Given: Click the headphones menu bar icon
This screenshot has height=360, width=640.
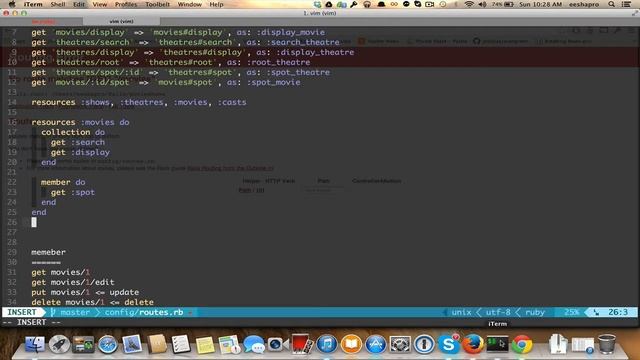Looking at the screenshot, I should [367, 4].
